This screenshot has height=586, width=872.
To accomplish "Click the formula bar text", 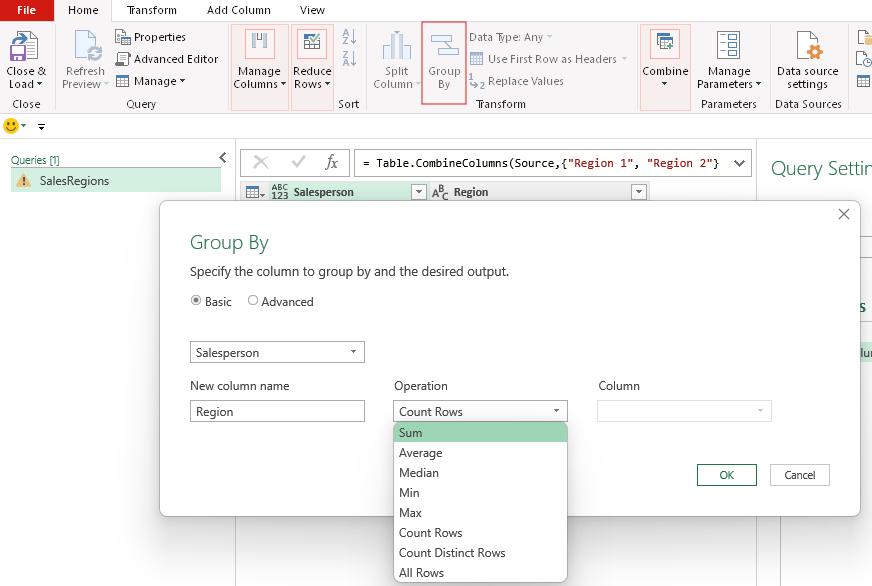I will coord(541,163).
